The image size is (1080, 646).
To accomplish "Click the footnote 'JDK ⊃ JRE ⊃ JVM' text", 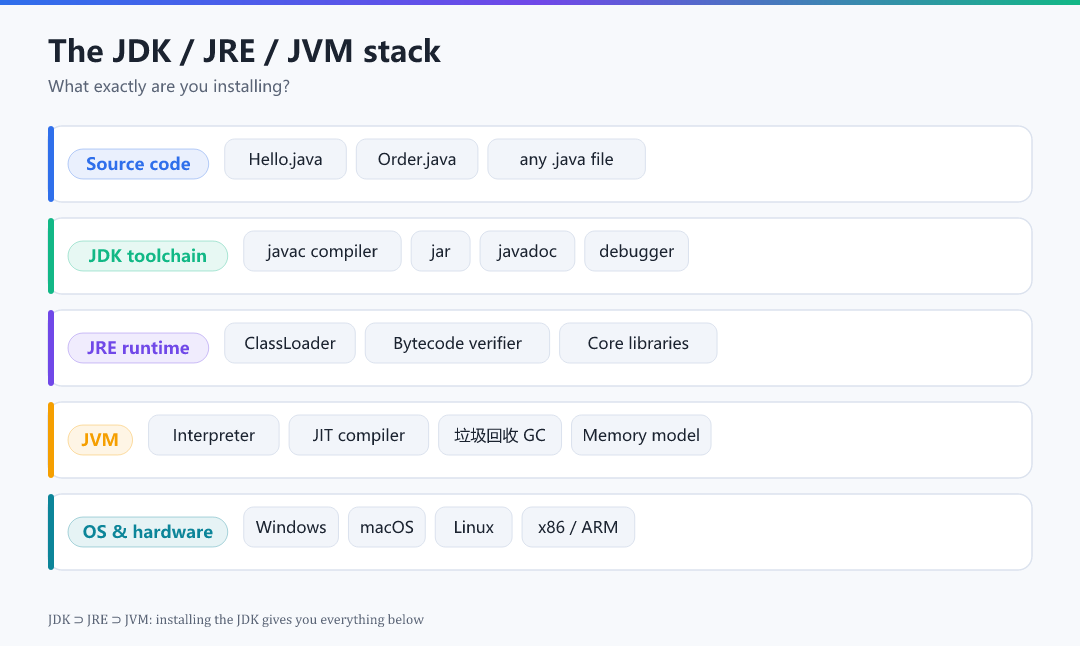I will pos(99,619).
